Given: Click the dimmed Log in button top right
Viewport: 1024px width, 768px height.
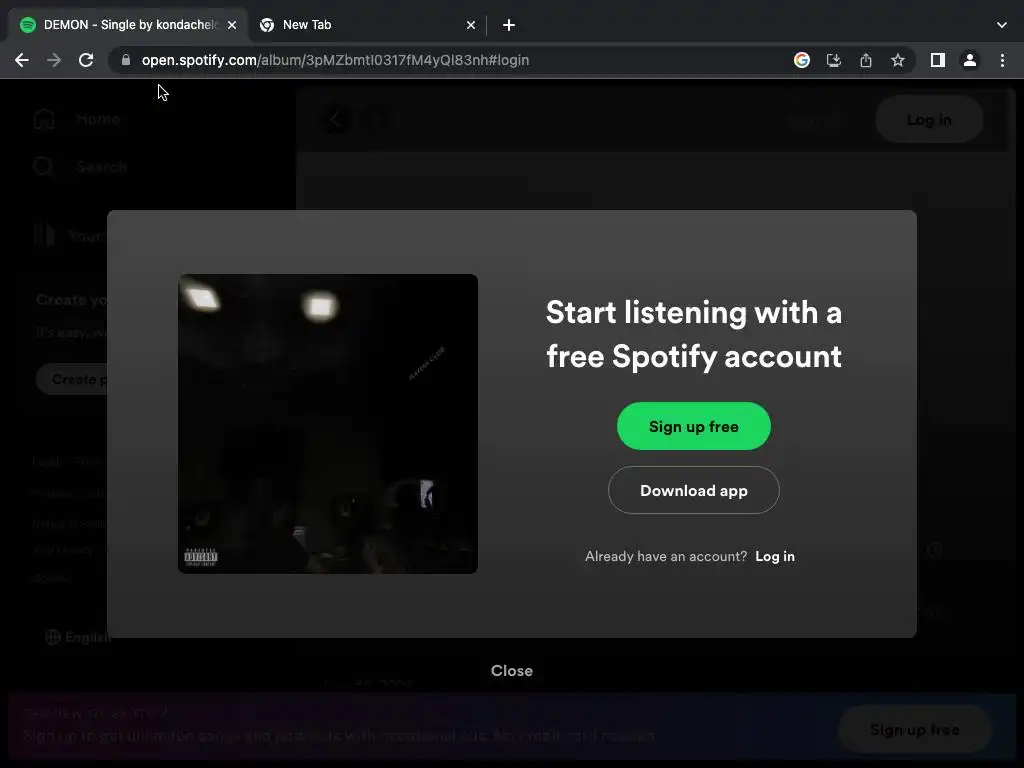Looking at the screenshot, I should click(929, 120).
